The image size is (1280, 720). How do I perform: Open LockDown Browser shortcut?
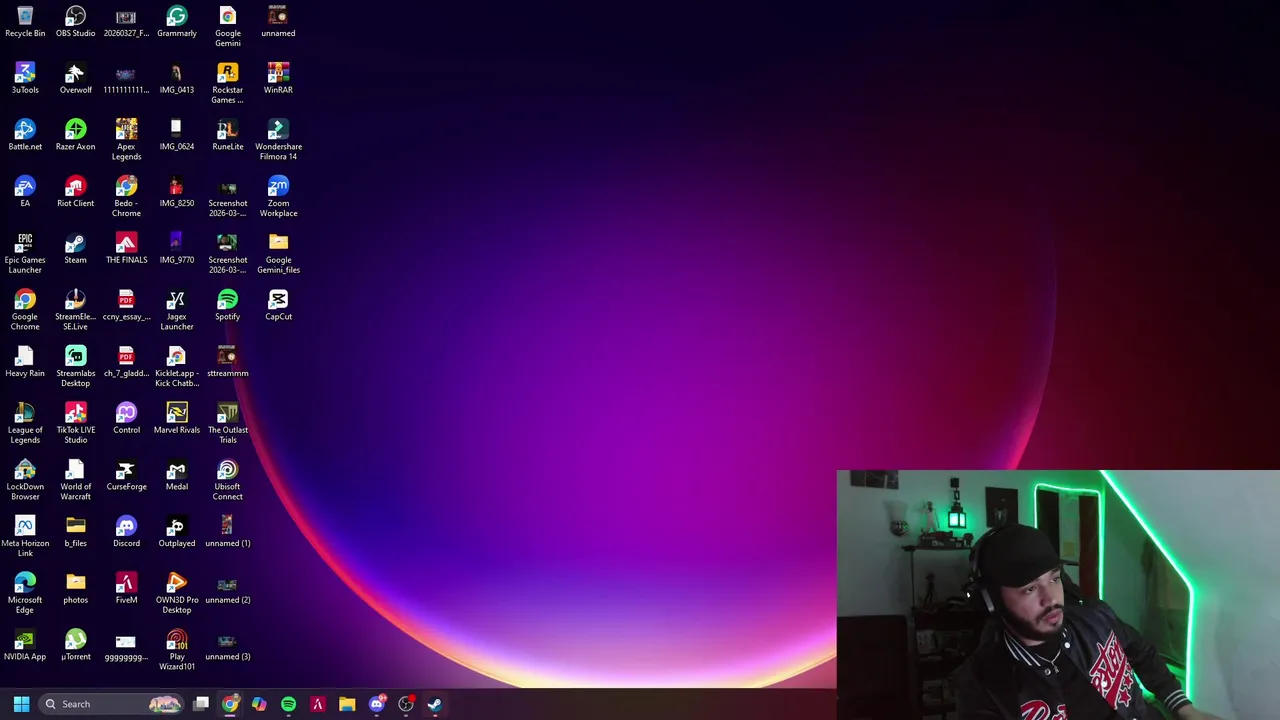[25, 481]
